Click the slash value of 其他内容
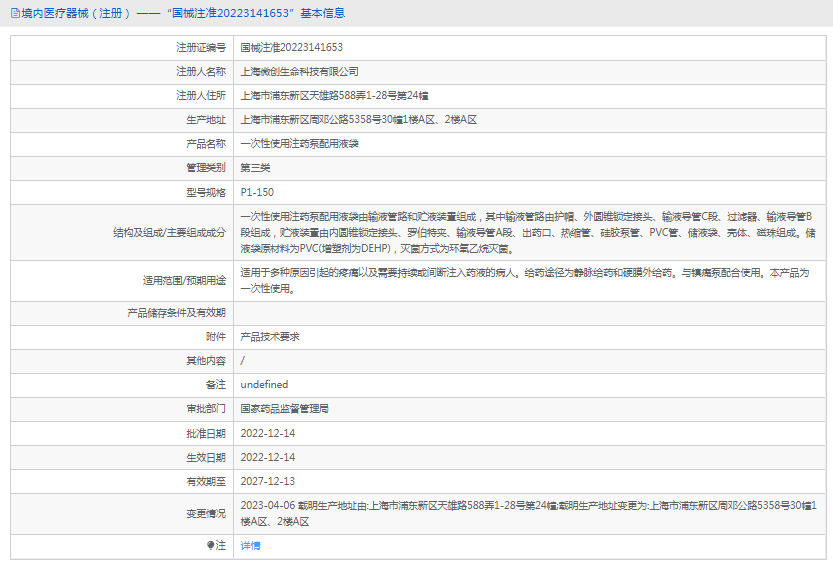The width and height of the screenshot is (833, 566). click(x=243, y=361)
